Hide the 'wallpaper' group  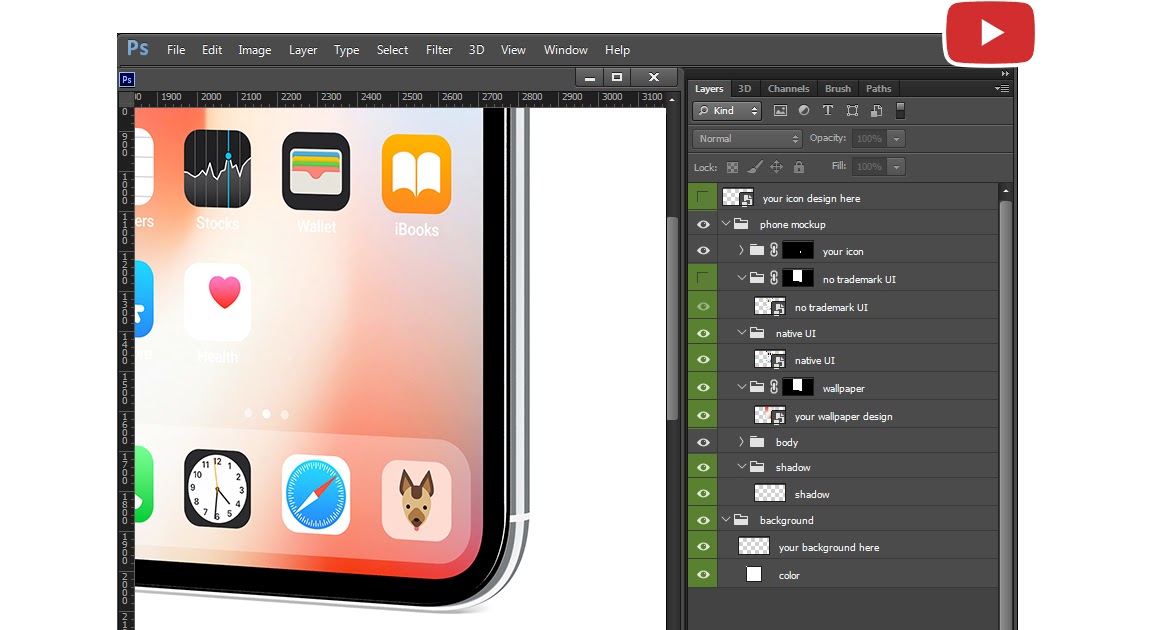702,387
